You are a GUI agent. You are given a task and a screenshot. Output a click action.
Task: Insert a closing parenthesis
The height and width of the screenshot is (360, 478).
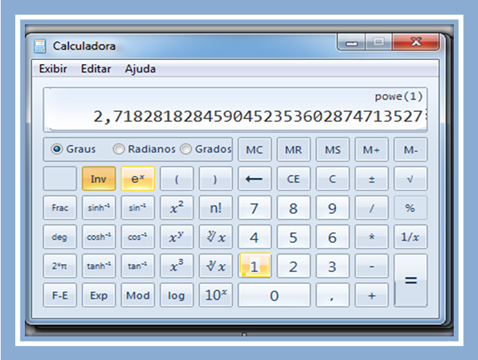tap(216, 179)
